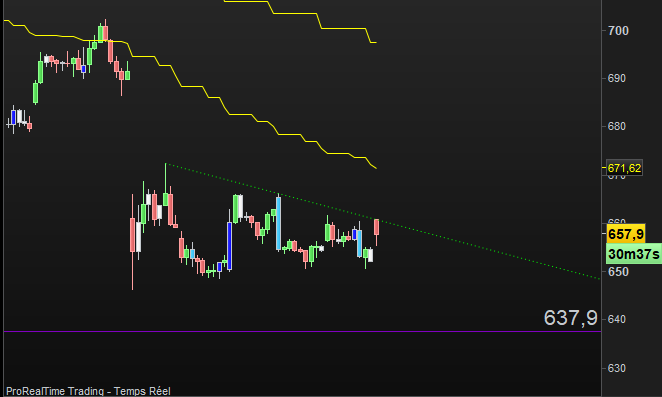
Task: Click the green 30m37s countdown timer label
Action: pyautogui.click(x=633, y=254)
